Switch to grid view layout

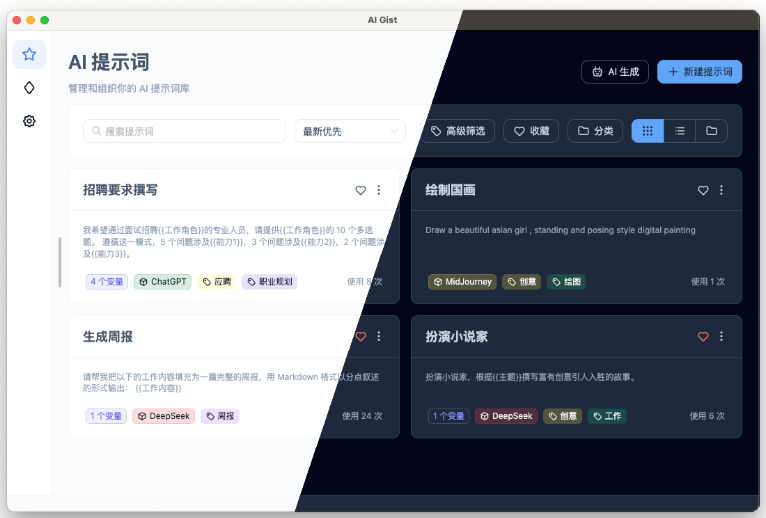pyautogui.click(x=647, y=131)
